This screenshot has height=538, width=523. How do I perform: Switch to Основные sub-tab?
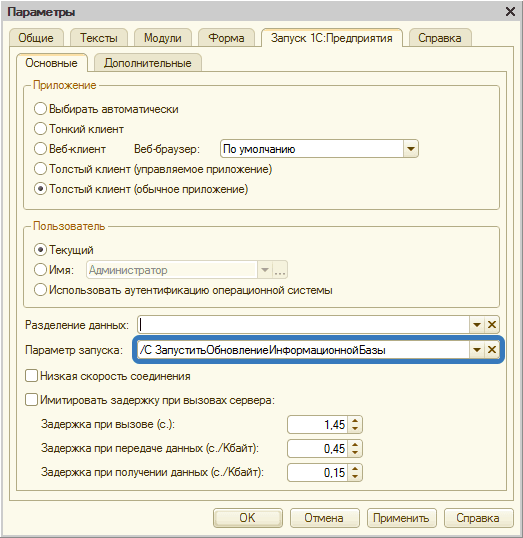click(x=51, y=63)
